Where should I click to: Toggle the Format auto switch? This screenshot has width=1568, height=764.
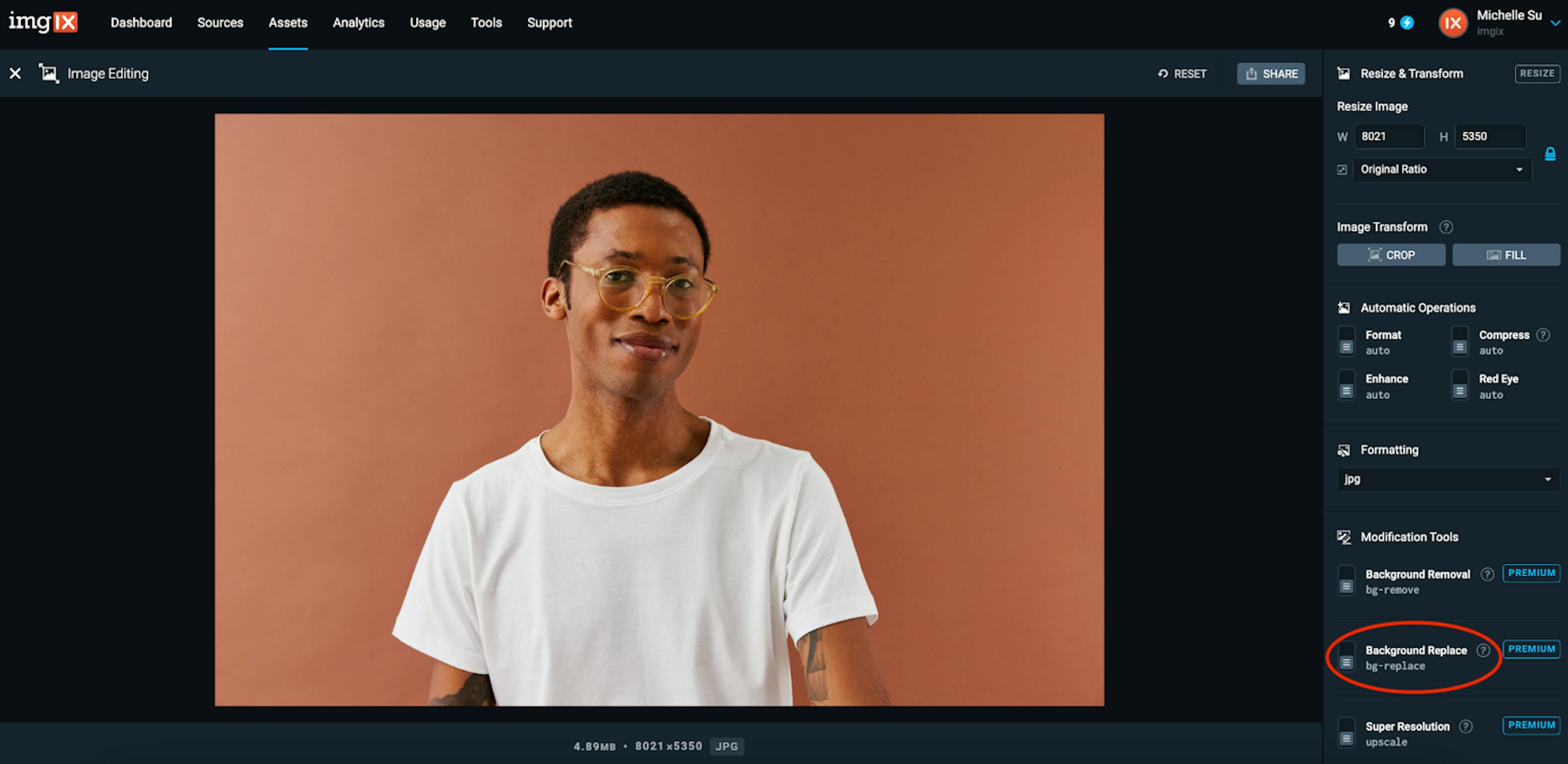click(1346, 341)
